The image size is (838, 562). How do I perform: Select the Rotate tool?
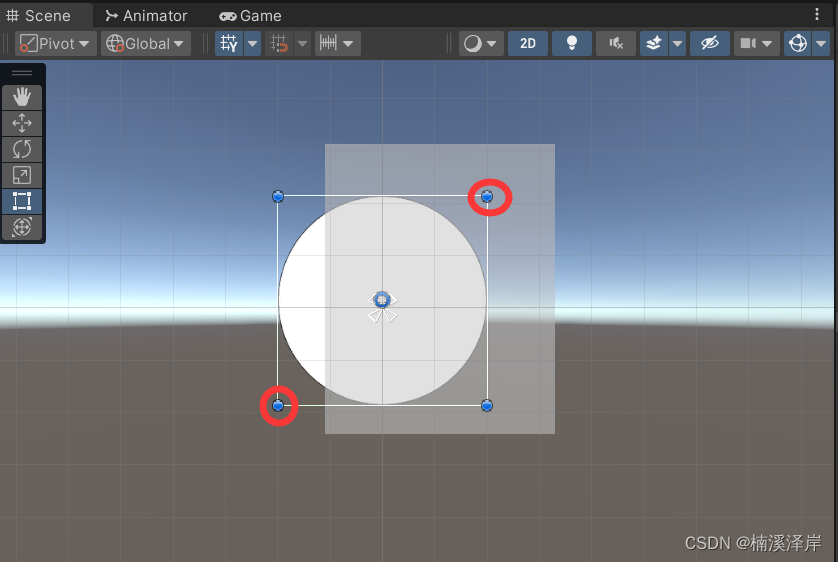pyautogui.click(x=22, y=149)
